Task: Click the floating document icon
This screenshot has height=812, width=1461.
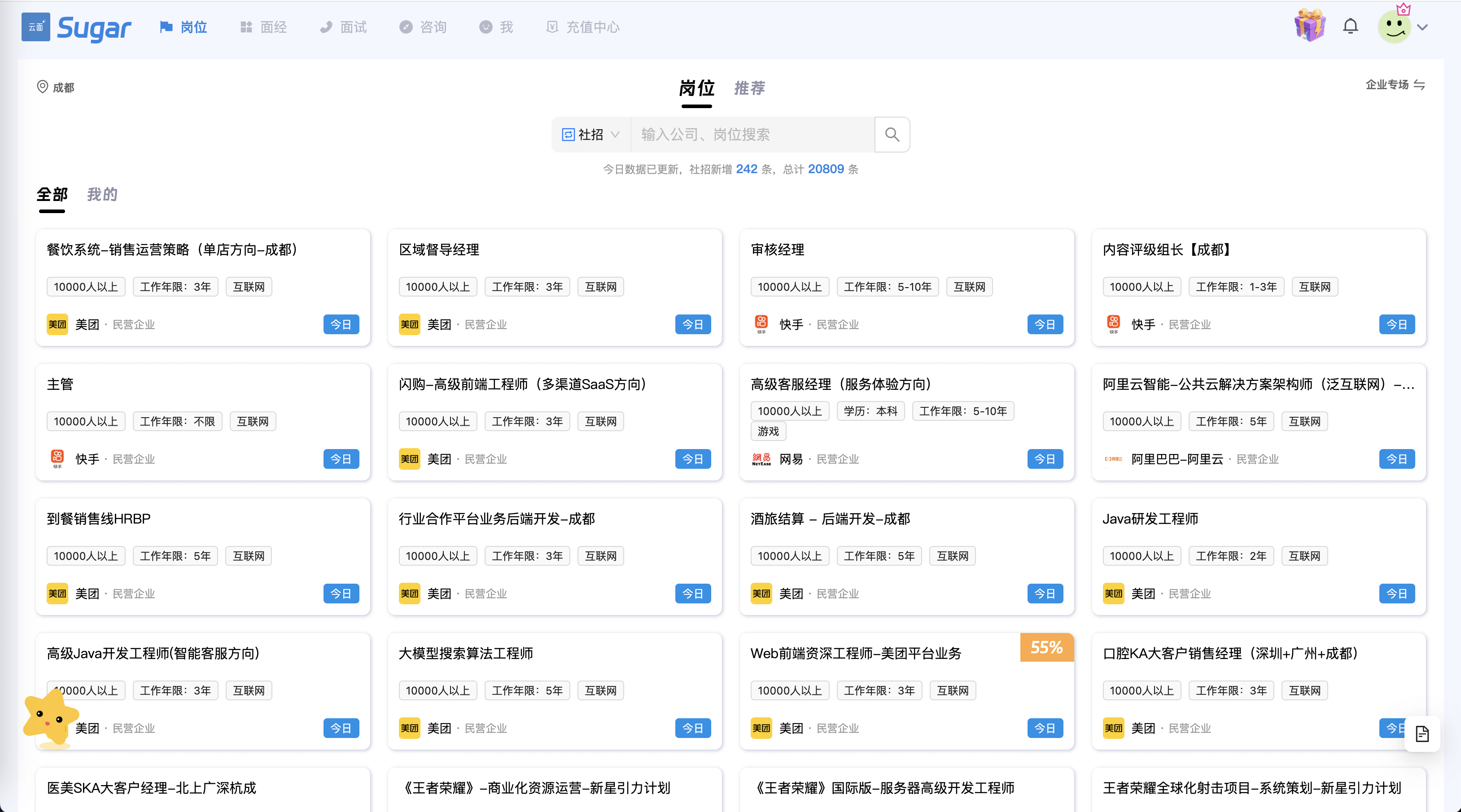Action: (x=1422, y=734)
